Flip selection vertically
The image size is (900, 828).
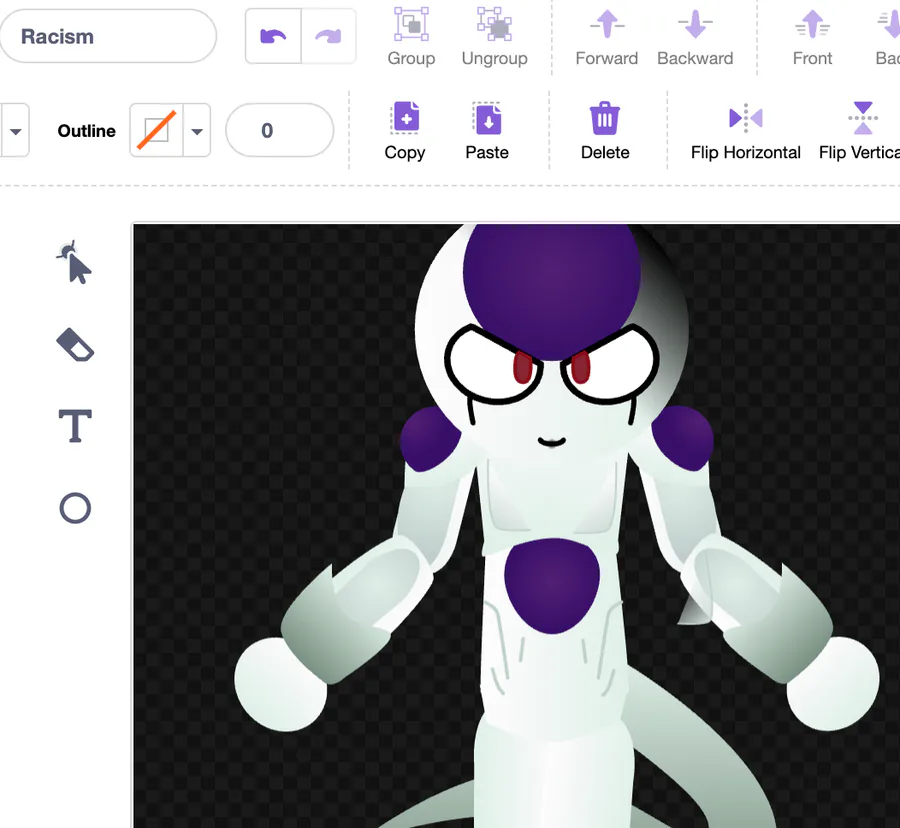point(860,131)
